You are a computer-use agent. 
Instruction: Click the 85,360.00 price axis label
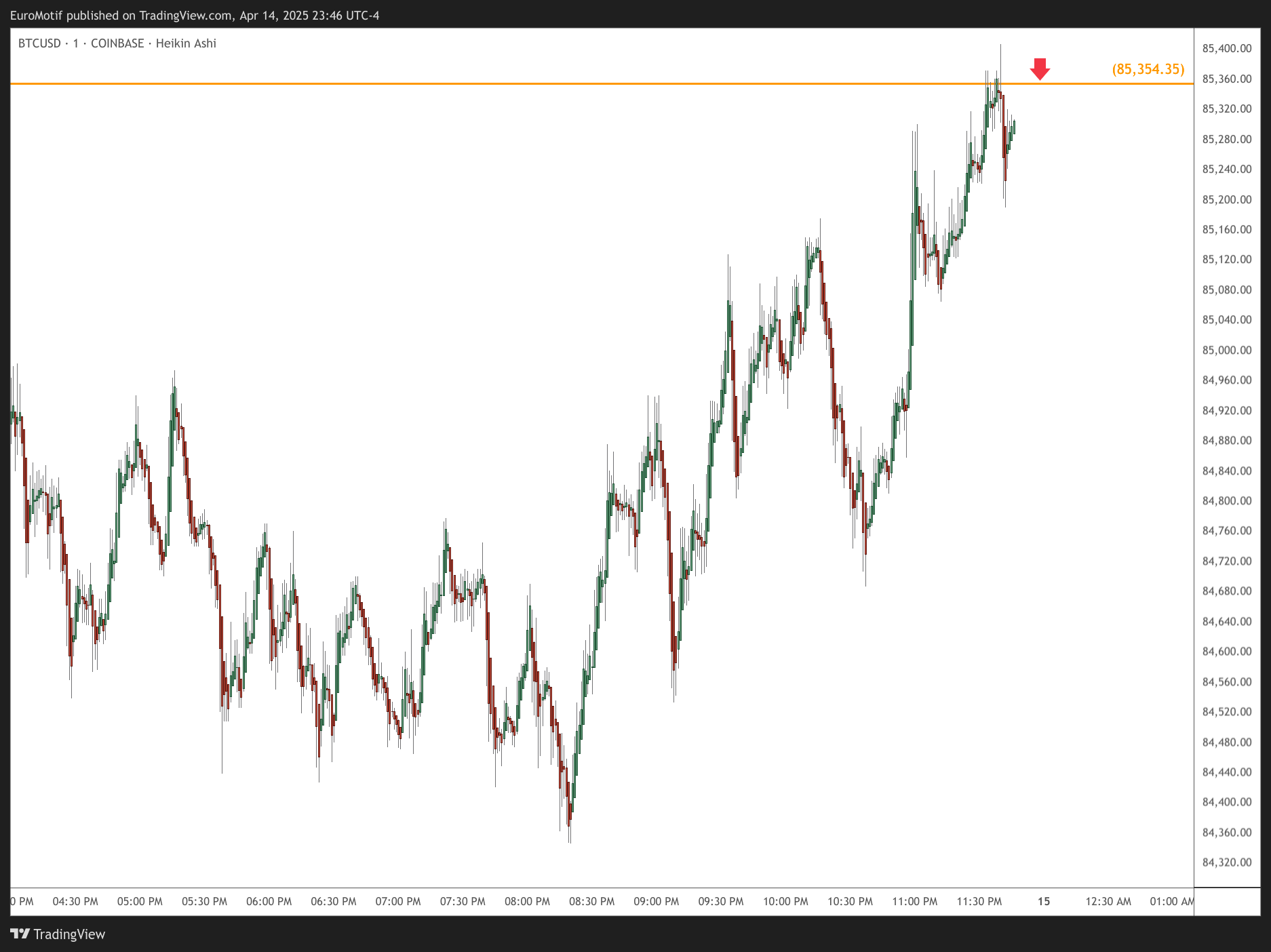click(1227, 79)
